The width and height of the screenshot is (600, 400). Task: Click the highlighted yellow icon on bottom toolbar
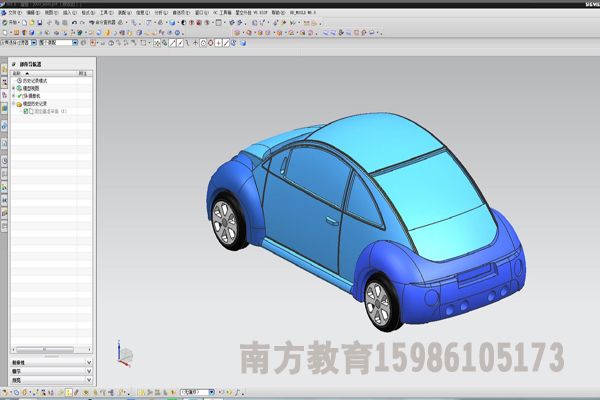(x=68, y=392)
